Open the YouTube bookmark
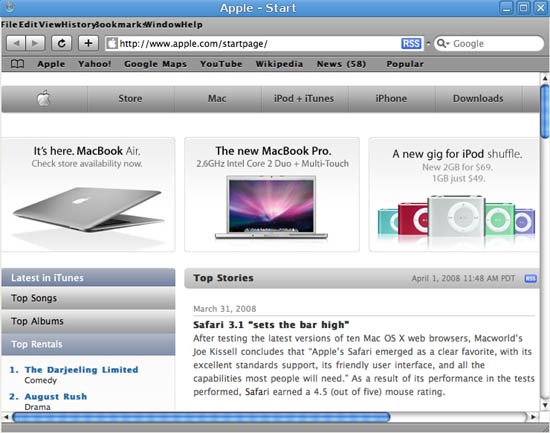The image size is (550, 433). pos(221,64)
